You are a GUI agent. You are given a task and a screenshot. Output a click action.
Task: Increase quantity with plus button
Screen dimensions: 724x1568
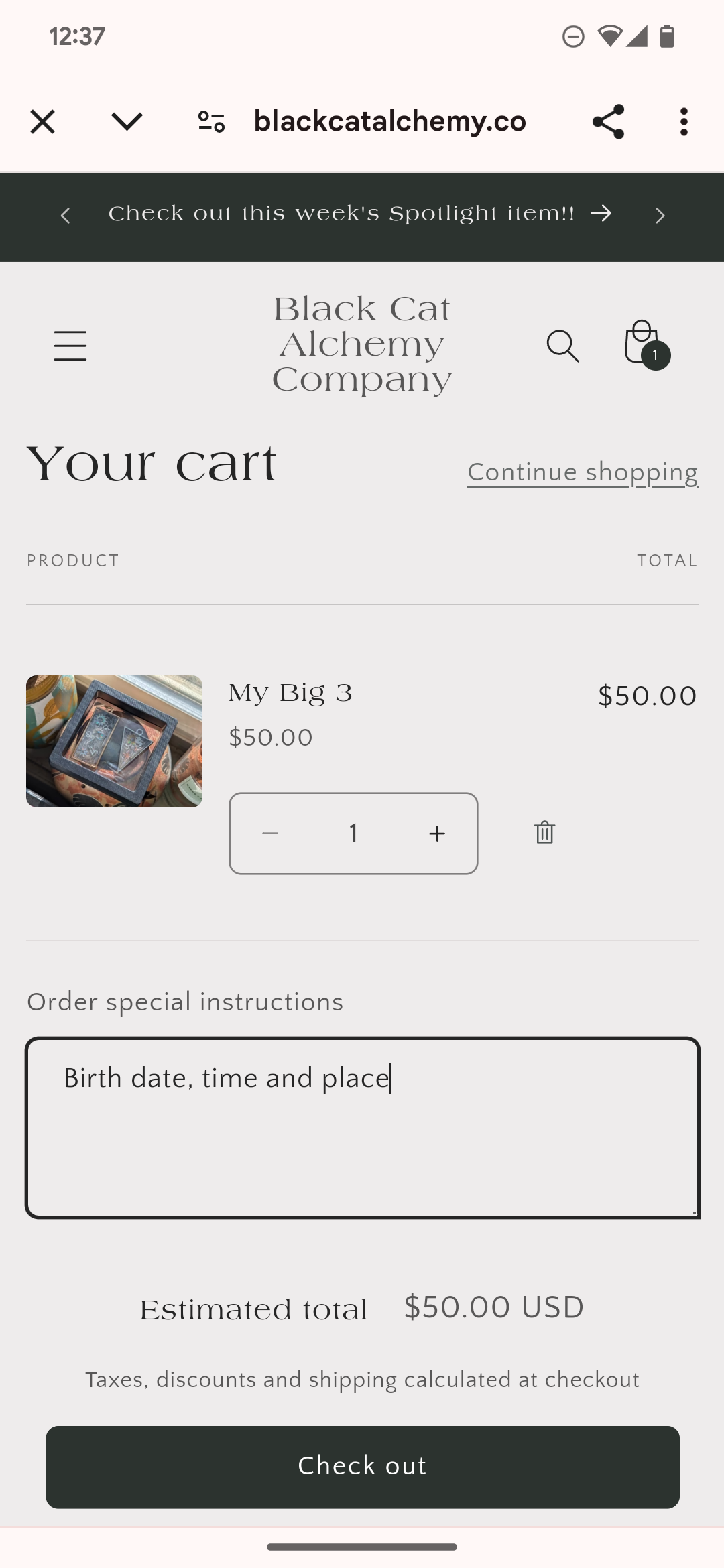[437, 834]
